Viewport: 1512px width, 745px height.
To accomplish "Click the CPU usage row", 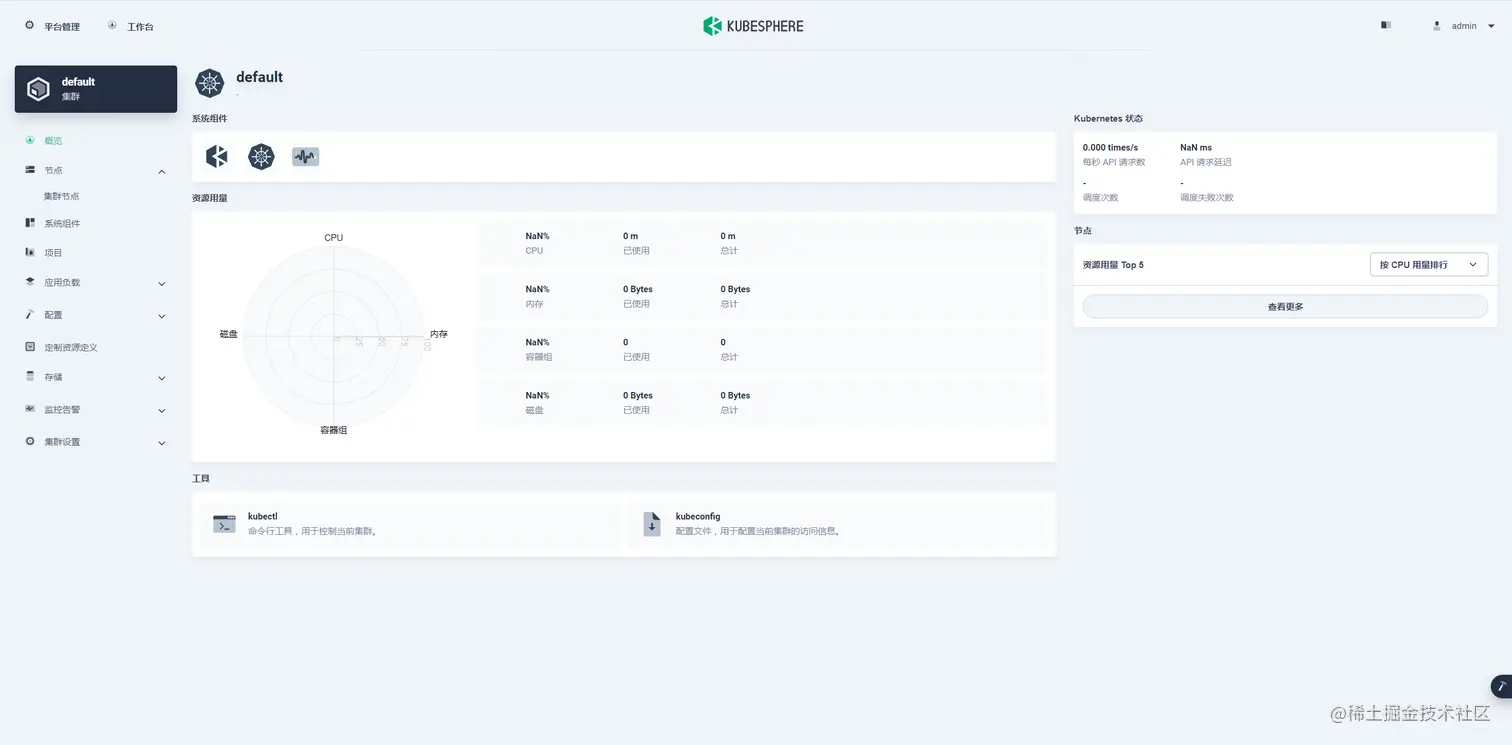I will click(762, 243).
